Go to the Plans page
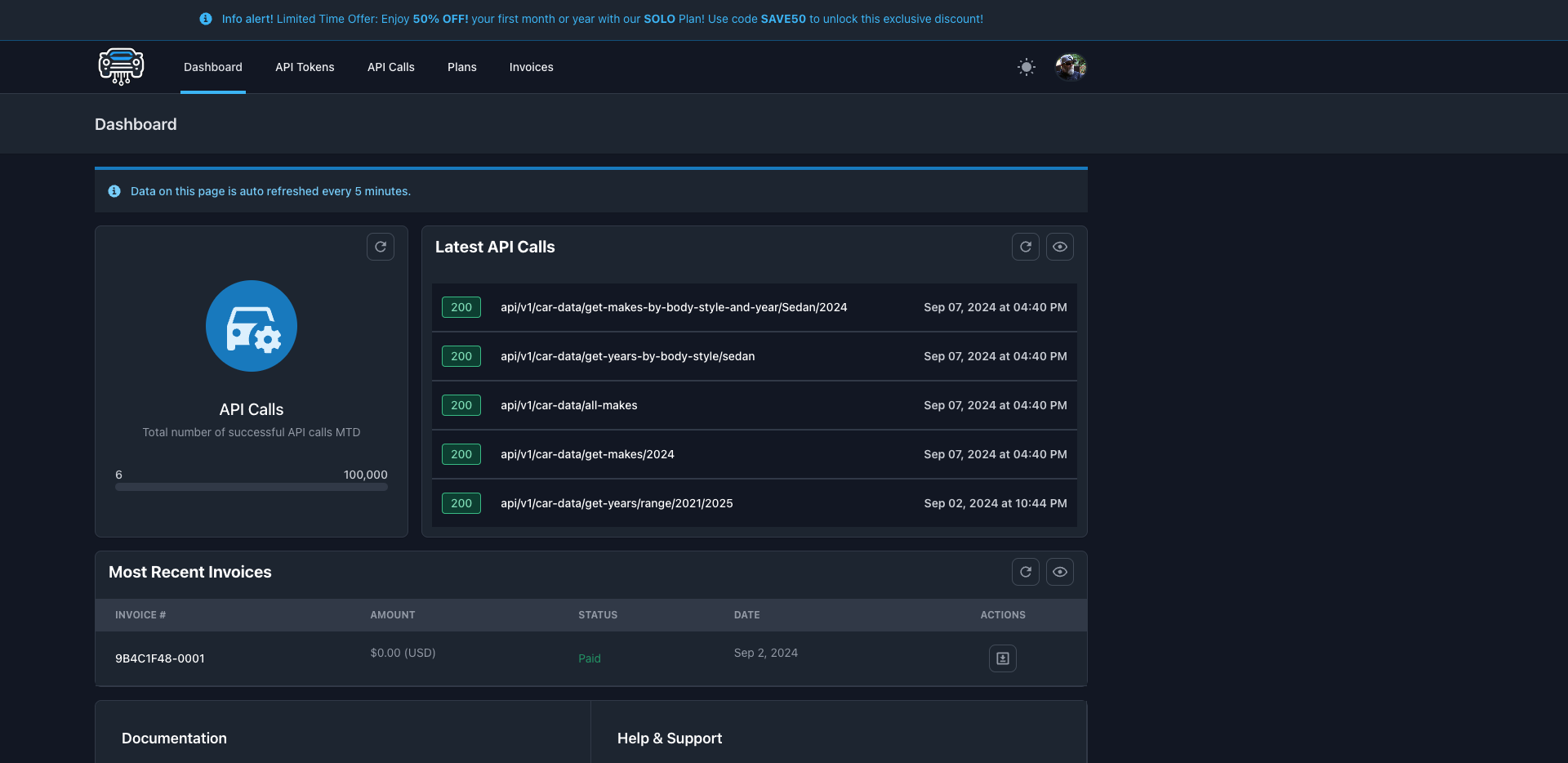 point(462,67)
